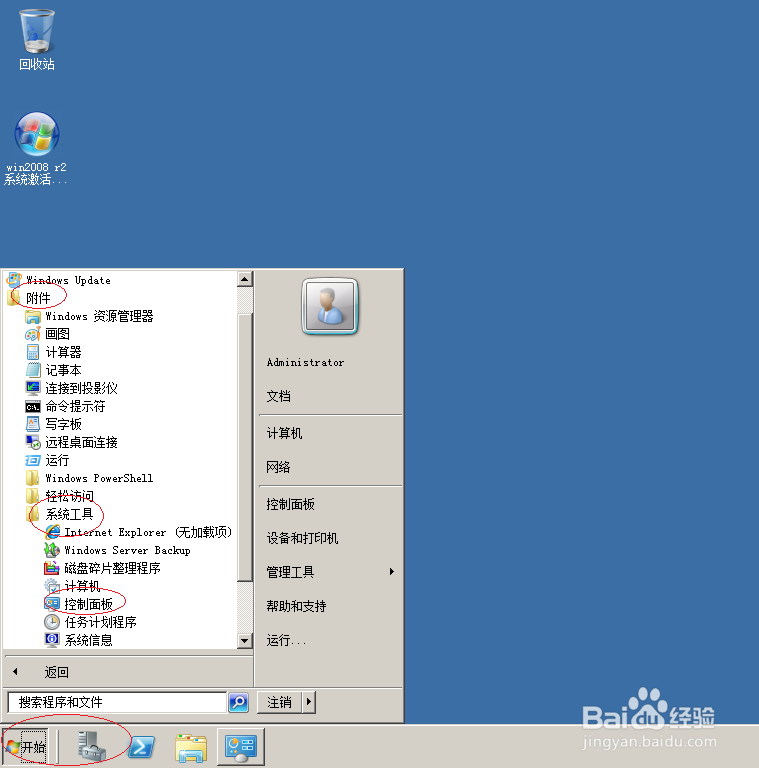This screenshot has height=768, width=759.
Task: Open 控制面板 under 系统工具
Action: point(79,604)
